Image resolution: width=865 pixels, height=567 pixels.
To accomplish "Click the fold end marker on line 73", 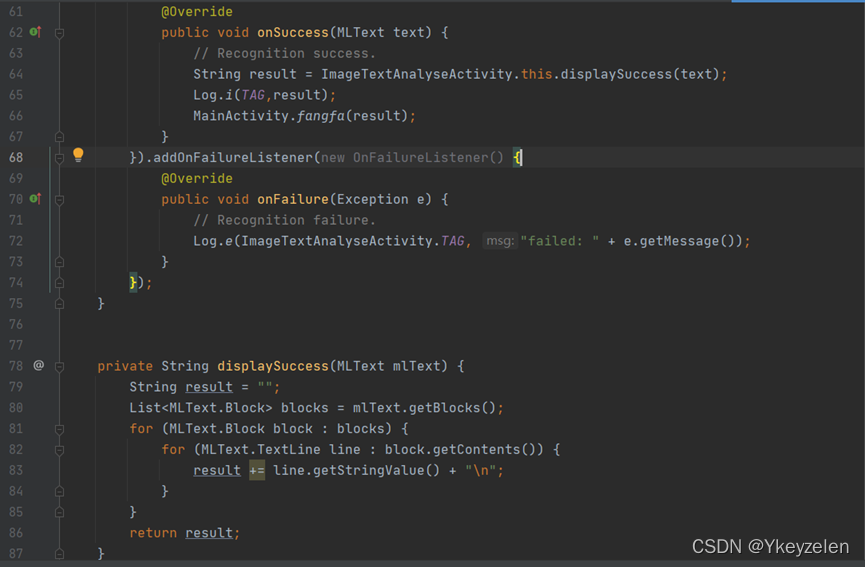I will point(60,262).
